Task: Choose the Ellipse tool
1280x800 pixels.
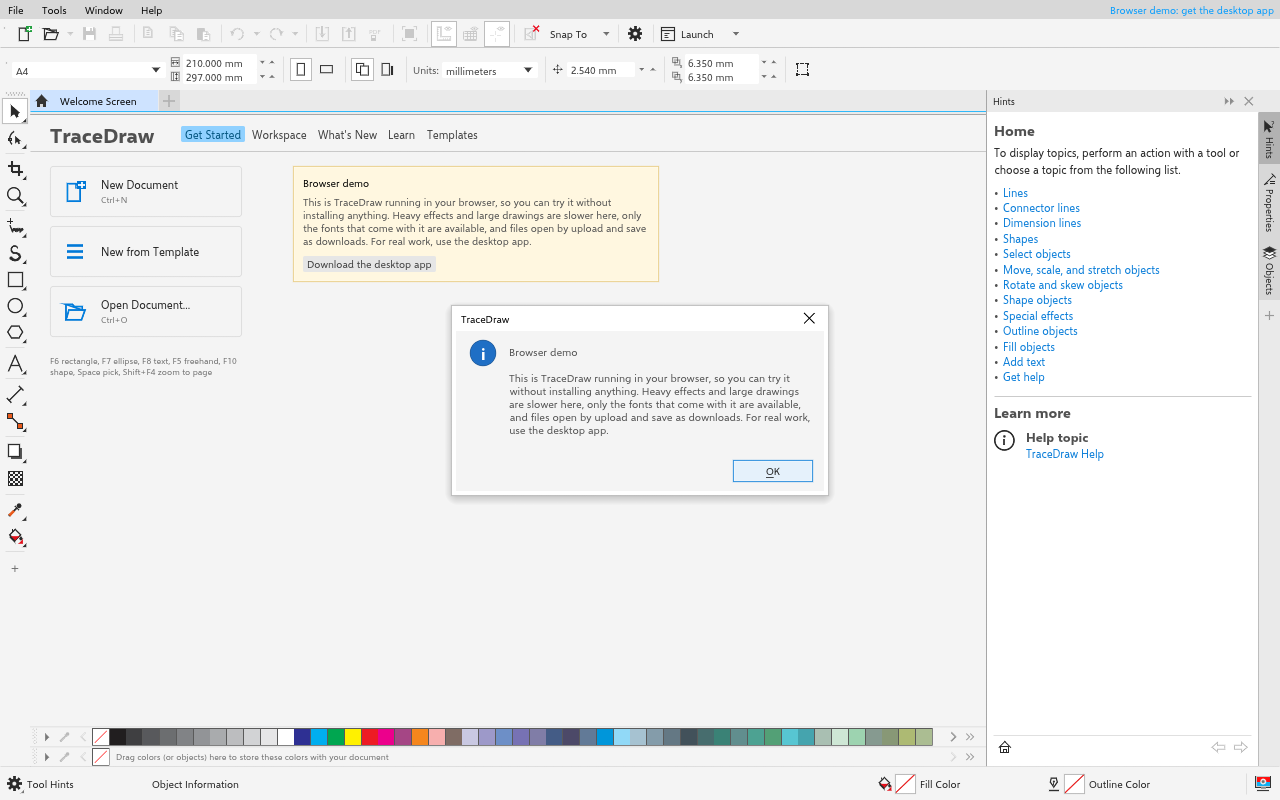Action: 15,306
